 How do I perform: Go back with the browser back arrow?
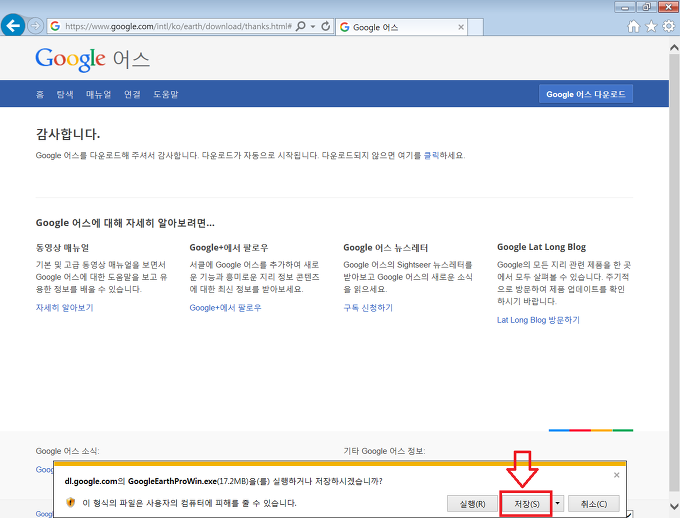pos(13,26)
